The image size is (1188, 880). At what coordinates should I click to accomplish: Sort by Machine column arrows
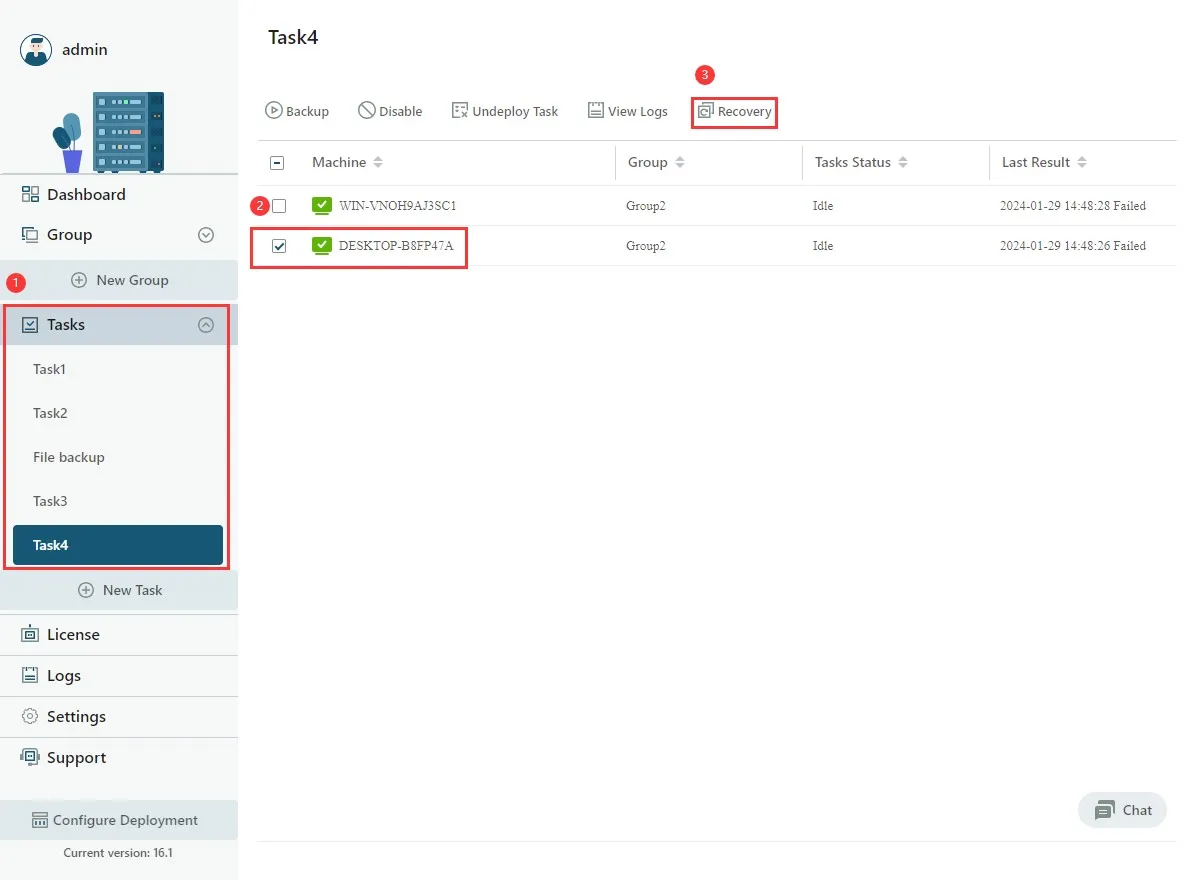pyautogui.click(x=378, y=163)
